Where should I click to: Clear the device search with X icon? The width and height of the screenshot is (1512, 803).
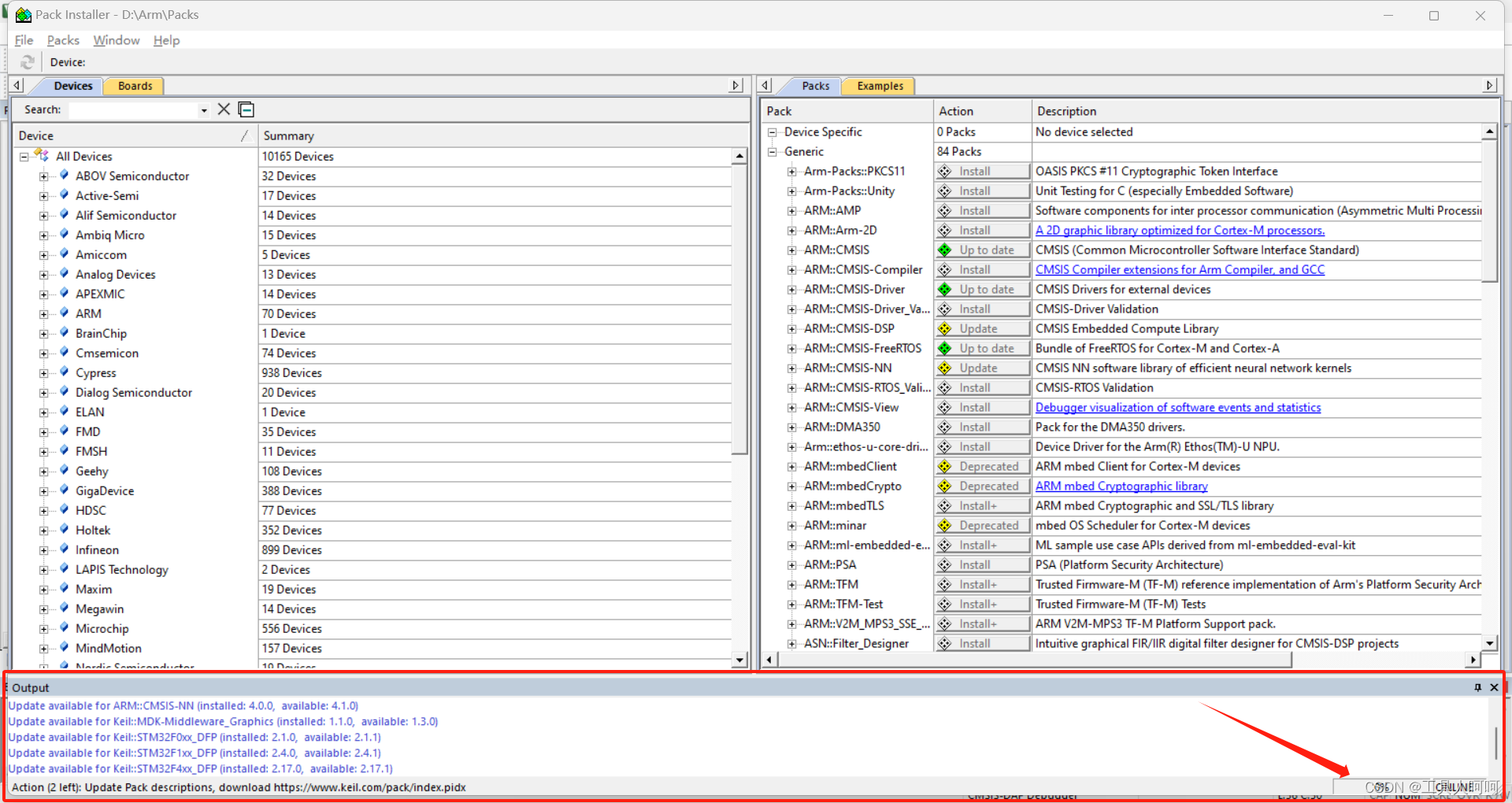click(224, 109)
